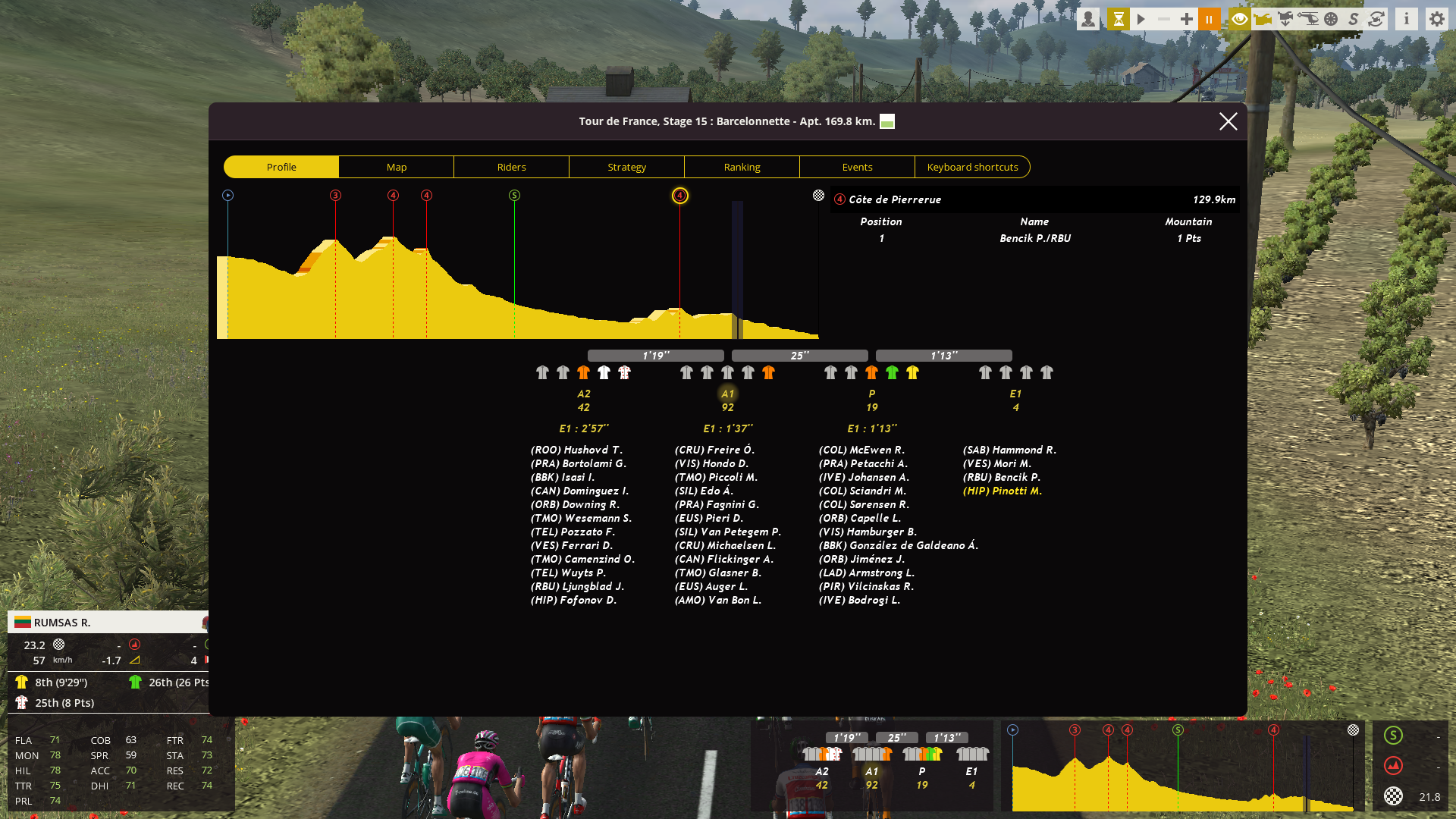Click the mini stage profile in bottom HUD
1456x819 pixels.
tap(1183, 767)
